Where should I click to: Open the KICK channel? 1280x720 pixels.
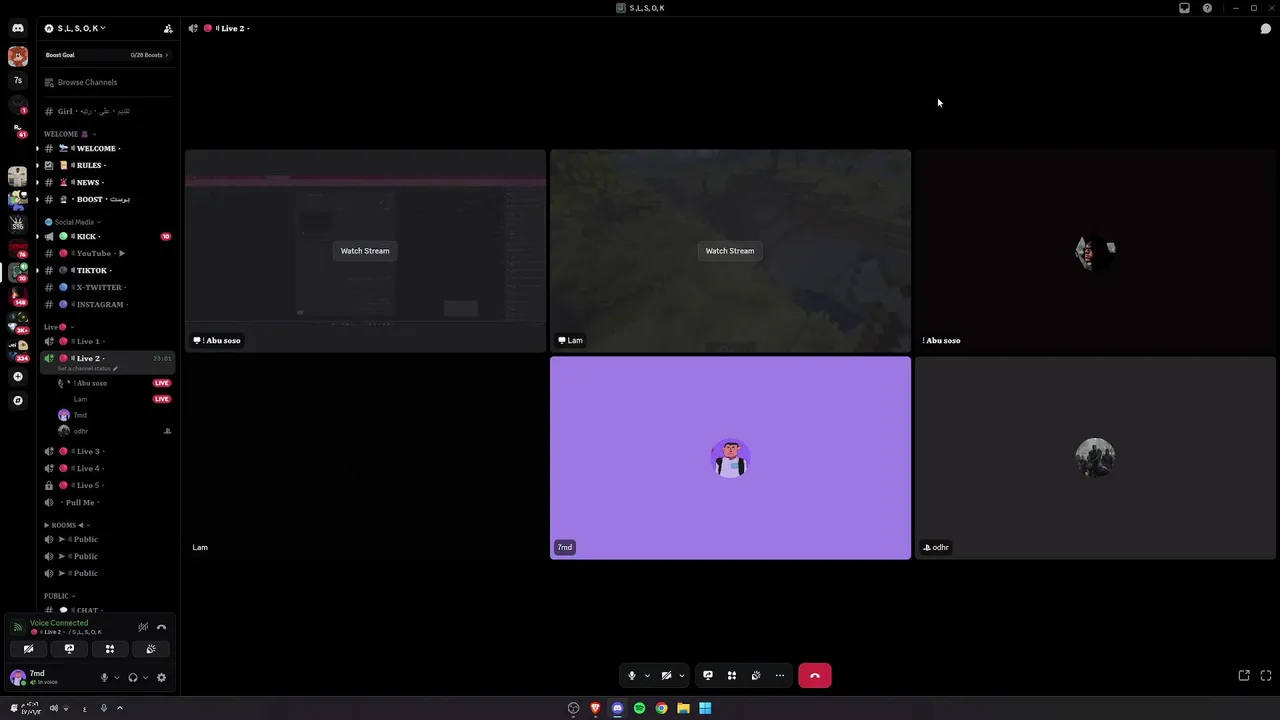(x=108, y=236)
